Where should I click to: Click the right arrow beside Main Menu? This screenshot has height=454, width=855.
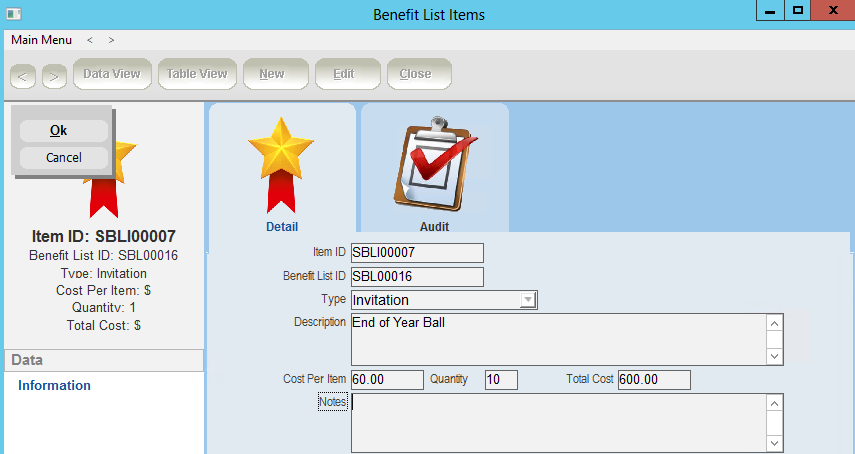pos(111,40)
